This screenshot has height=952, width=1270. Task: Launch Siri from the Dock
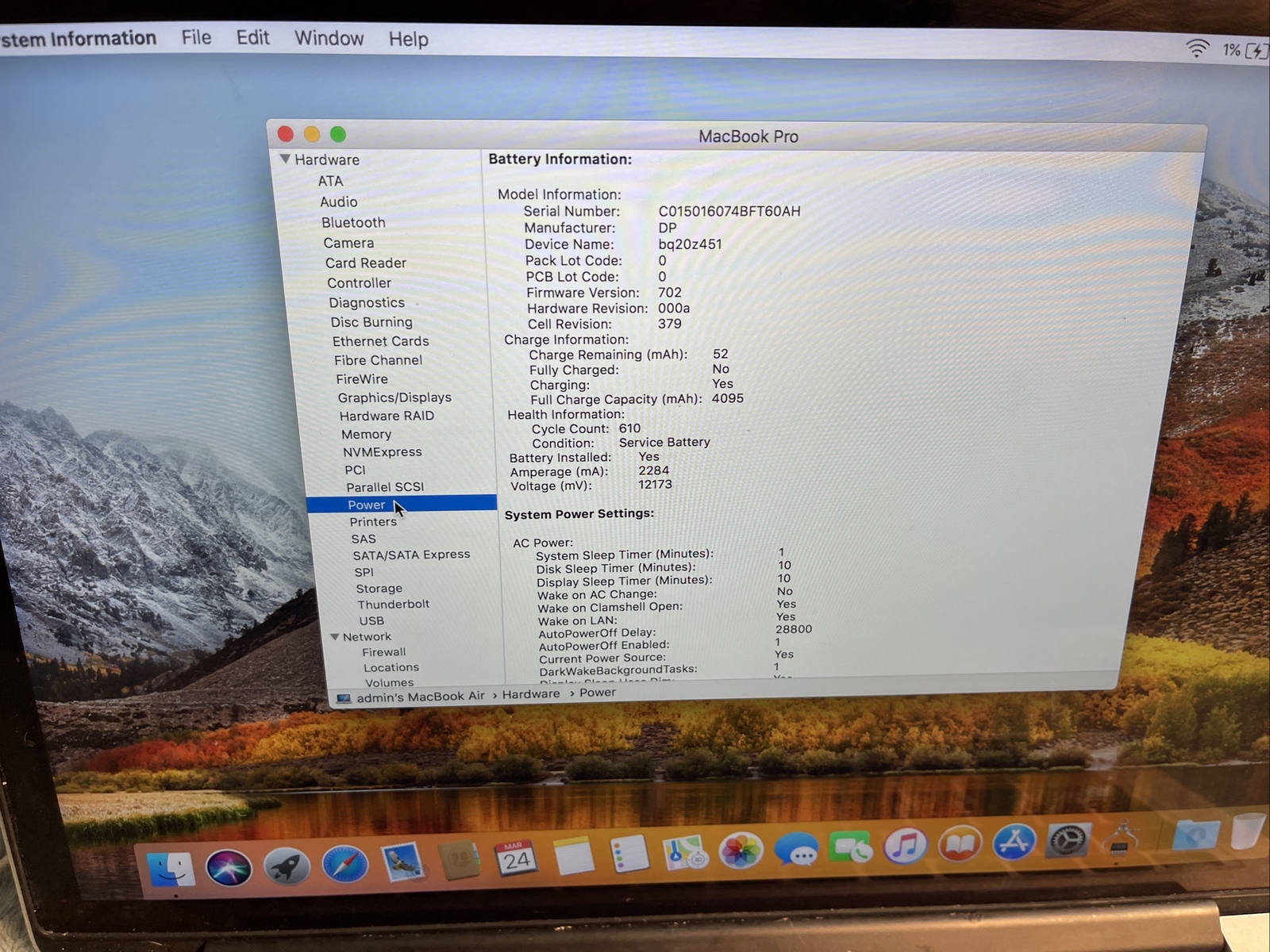point(229,867)
